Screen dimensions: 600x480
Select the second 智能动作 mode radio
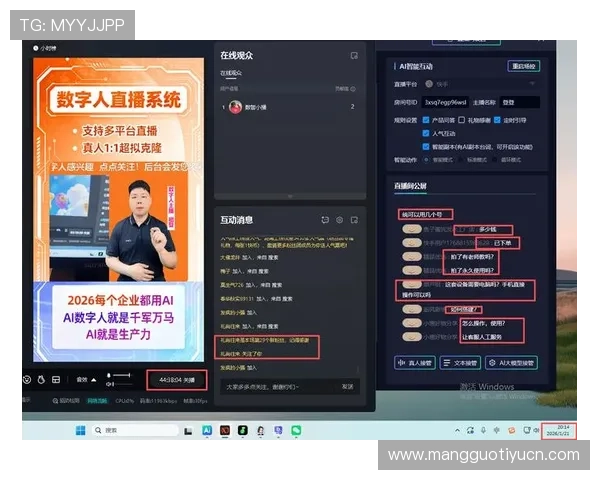460,160
